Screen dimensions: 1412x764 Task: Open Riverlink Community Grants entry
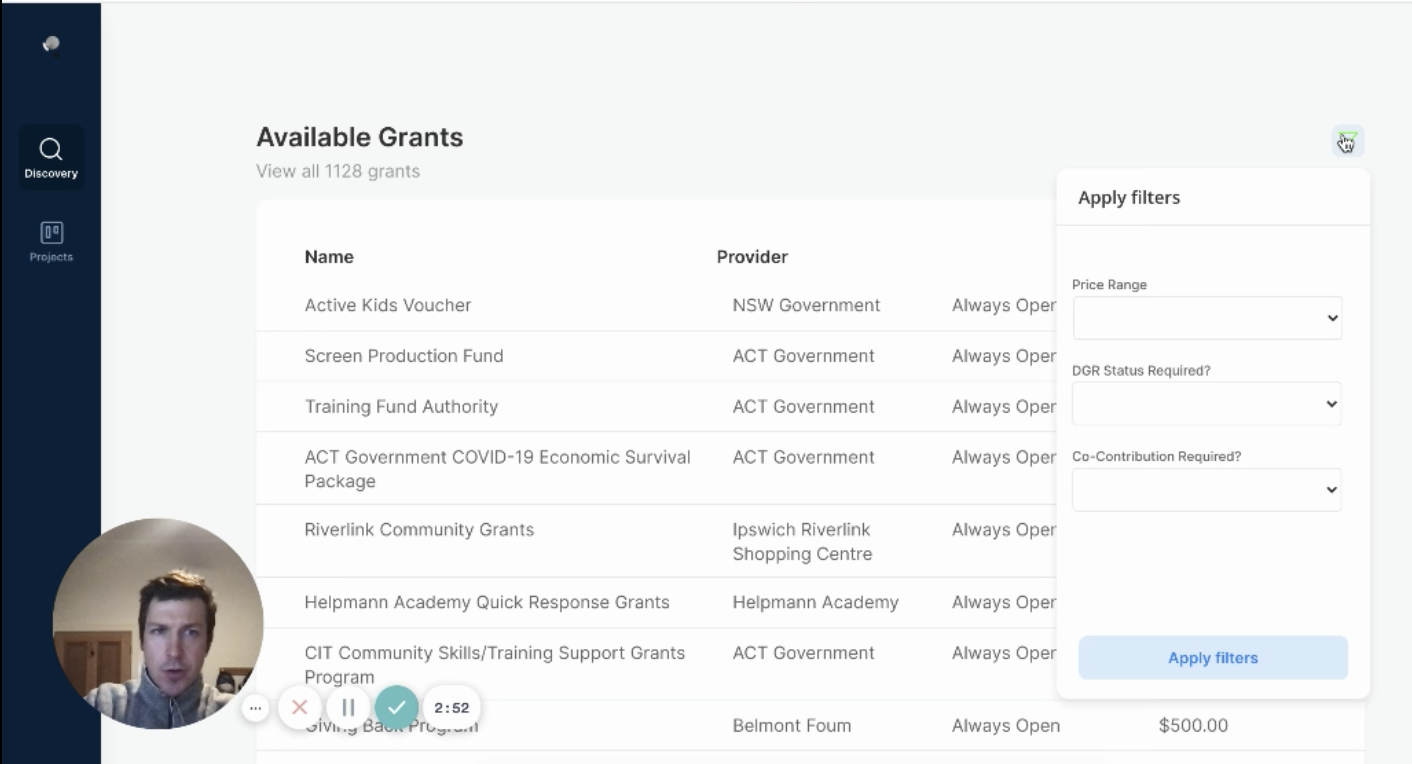click(x=419, y=530)
